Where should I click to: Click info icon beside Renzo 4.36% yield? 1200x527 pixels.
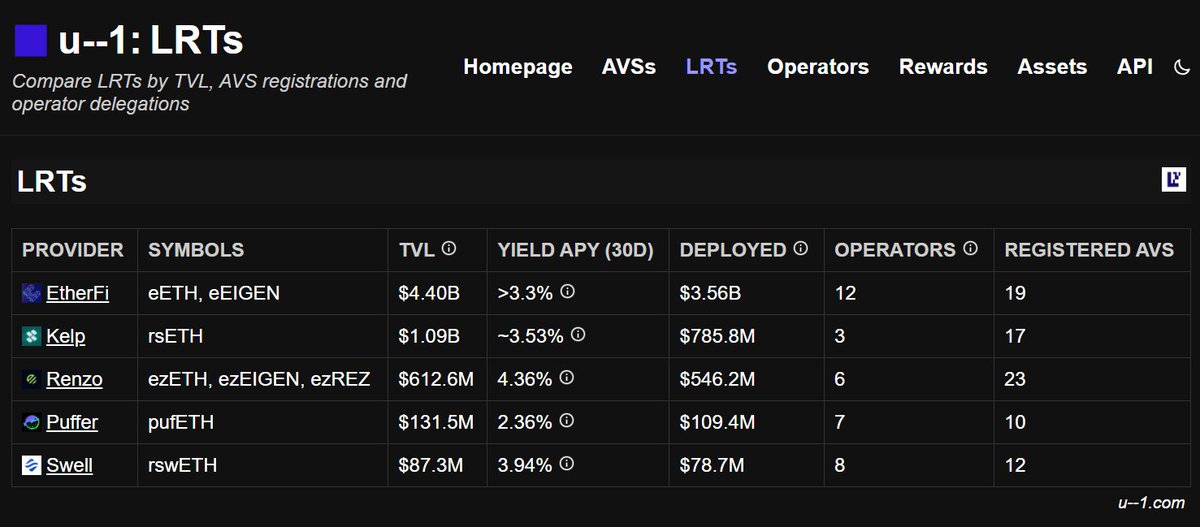tap(567, 377)
